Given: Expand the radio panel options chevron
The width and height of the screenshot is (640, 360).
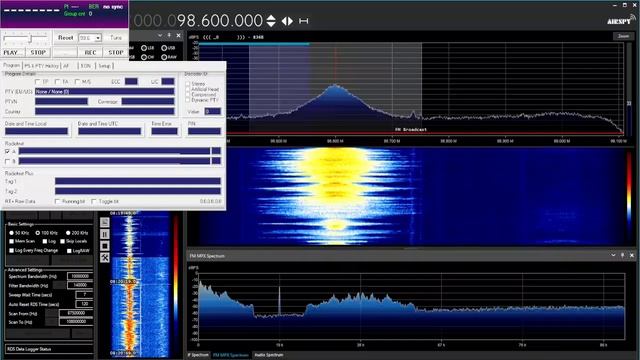Looking at the screenshot, I should tap(160, 36).
